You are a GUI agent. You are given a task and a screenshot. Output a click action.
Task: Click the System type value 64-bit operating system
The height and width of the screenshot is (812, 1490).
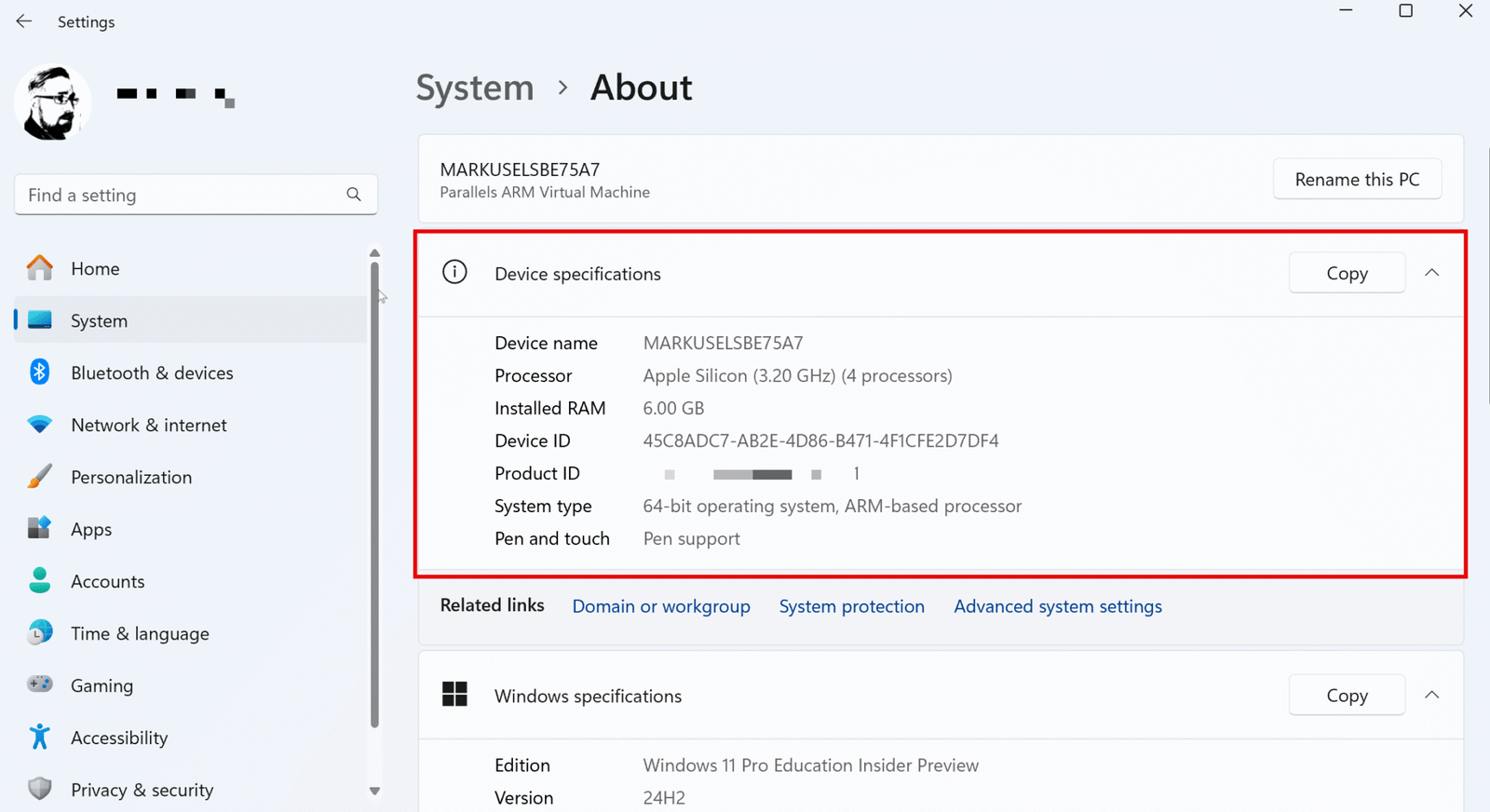click(x=832, y=506)
